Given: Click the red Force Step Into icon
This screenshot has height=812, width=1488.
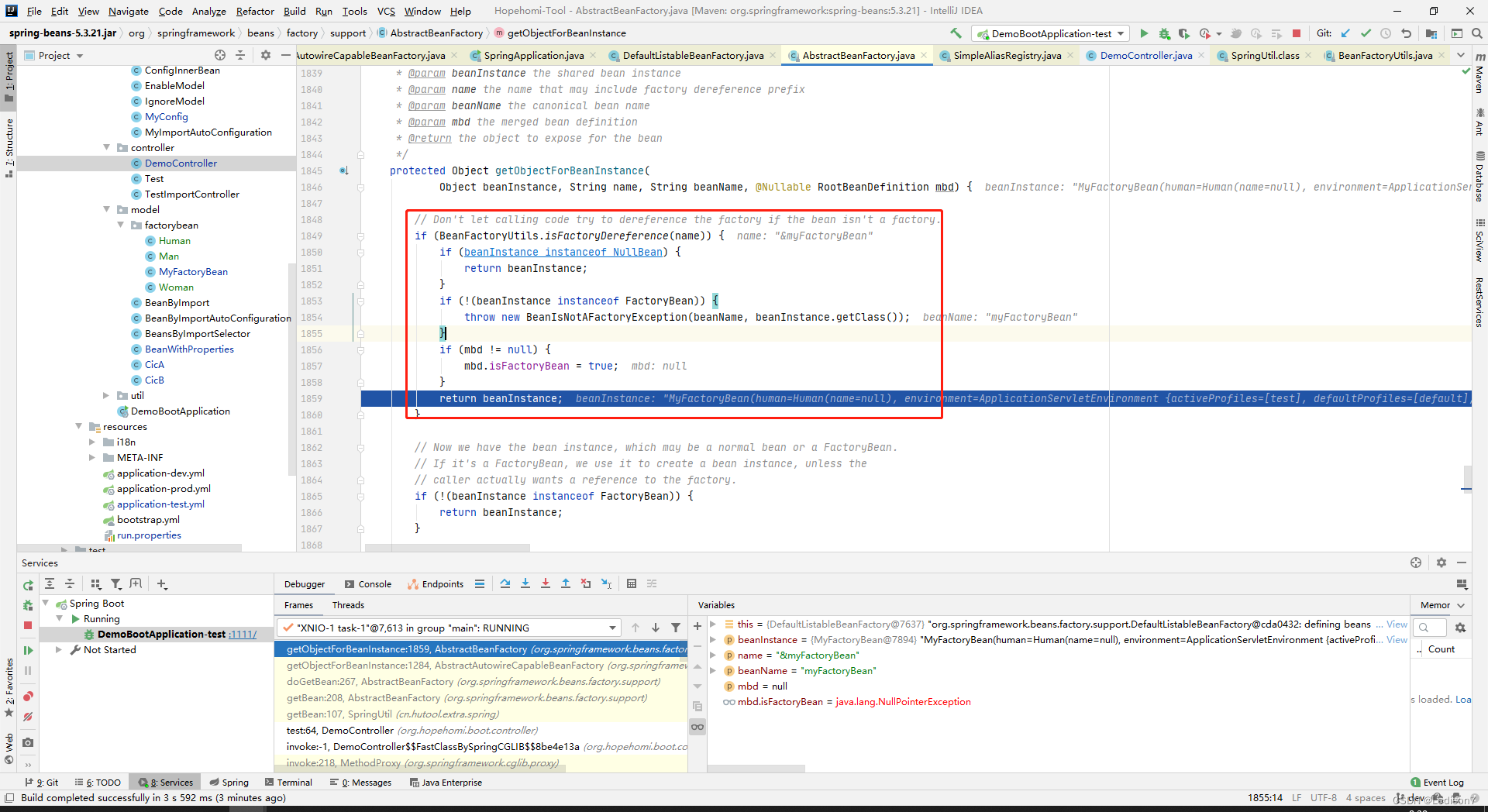Looking at the screenshot, I should pyautogui.click(x=546, y=583).
